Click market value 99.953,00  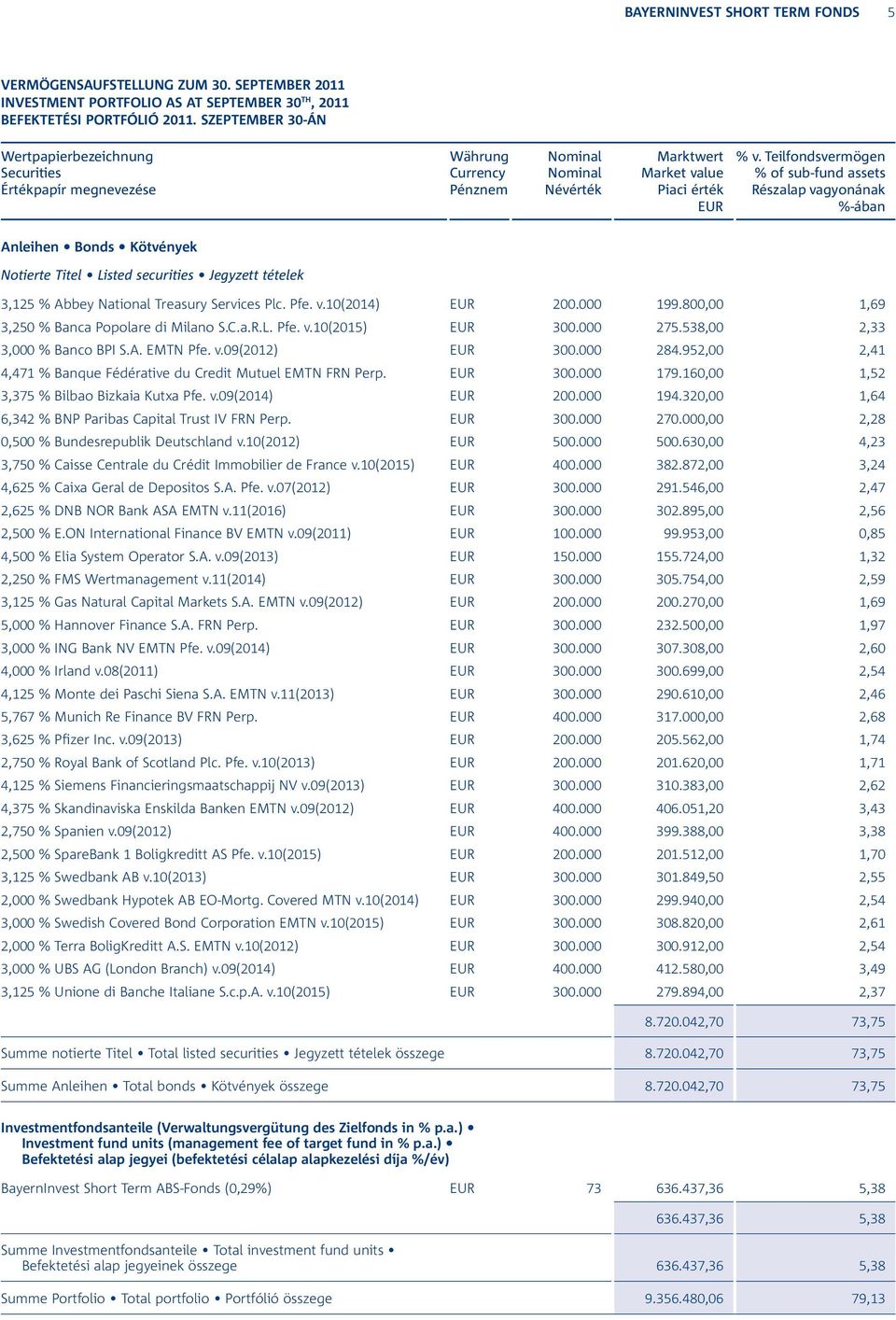(693, 533)
